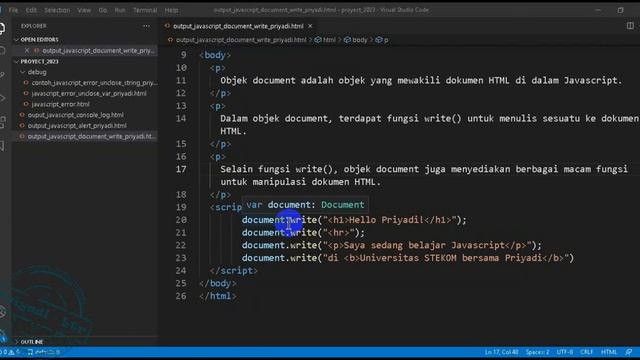Open javascript_error.html in debug folder
This screenshot has height=360, width=640.
pos(60,104)
